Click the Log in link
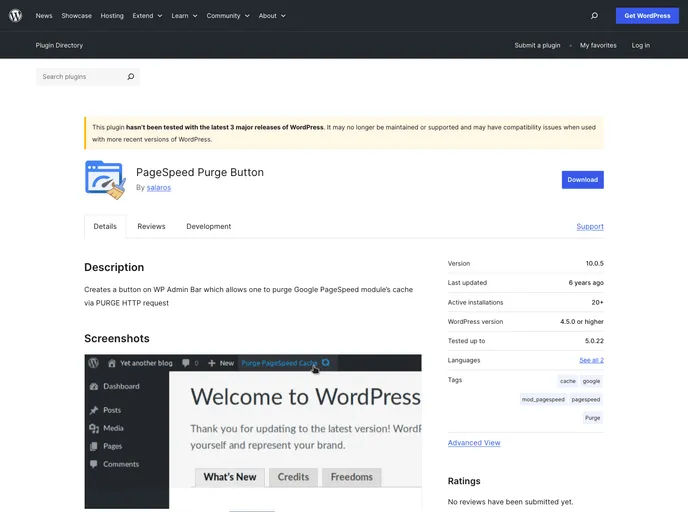The width and height of the screenshot is (688, 512). [641, 45]
